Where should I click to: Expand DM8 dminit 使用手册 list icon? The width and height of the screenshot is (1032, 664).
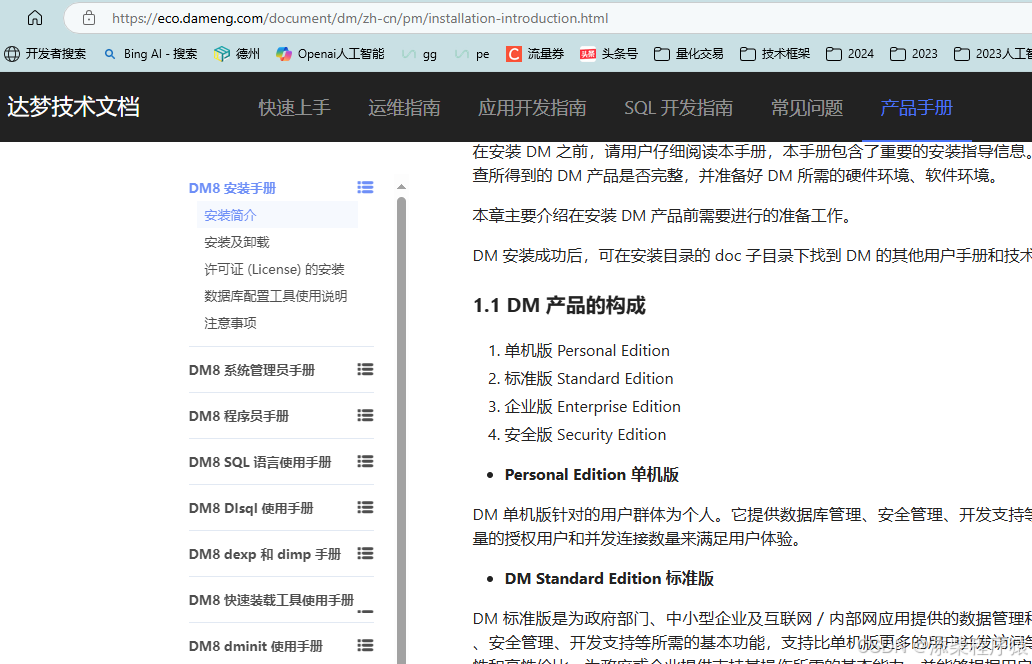(365, 646)
